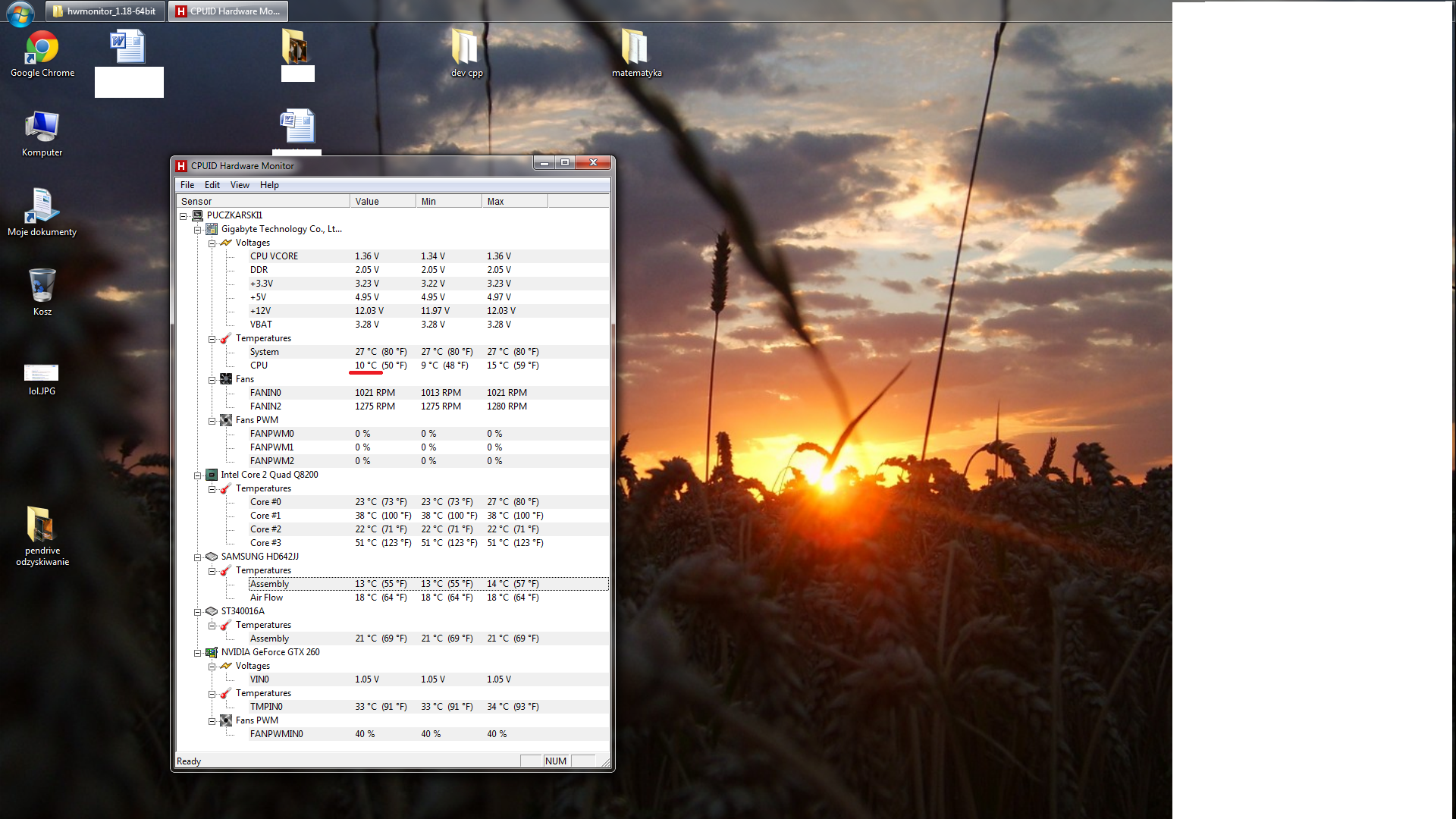Click the NVIDIA Fans PWM icon
This screenshot has width=1456, height=819.
pyautogui.click(x=226, y=720)
